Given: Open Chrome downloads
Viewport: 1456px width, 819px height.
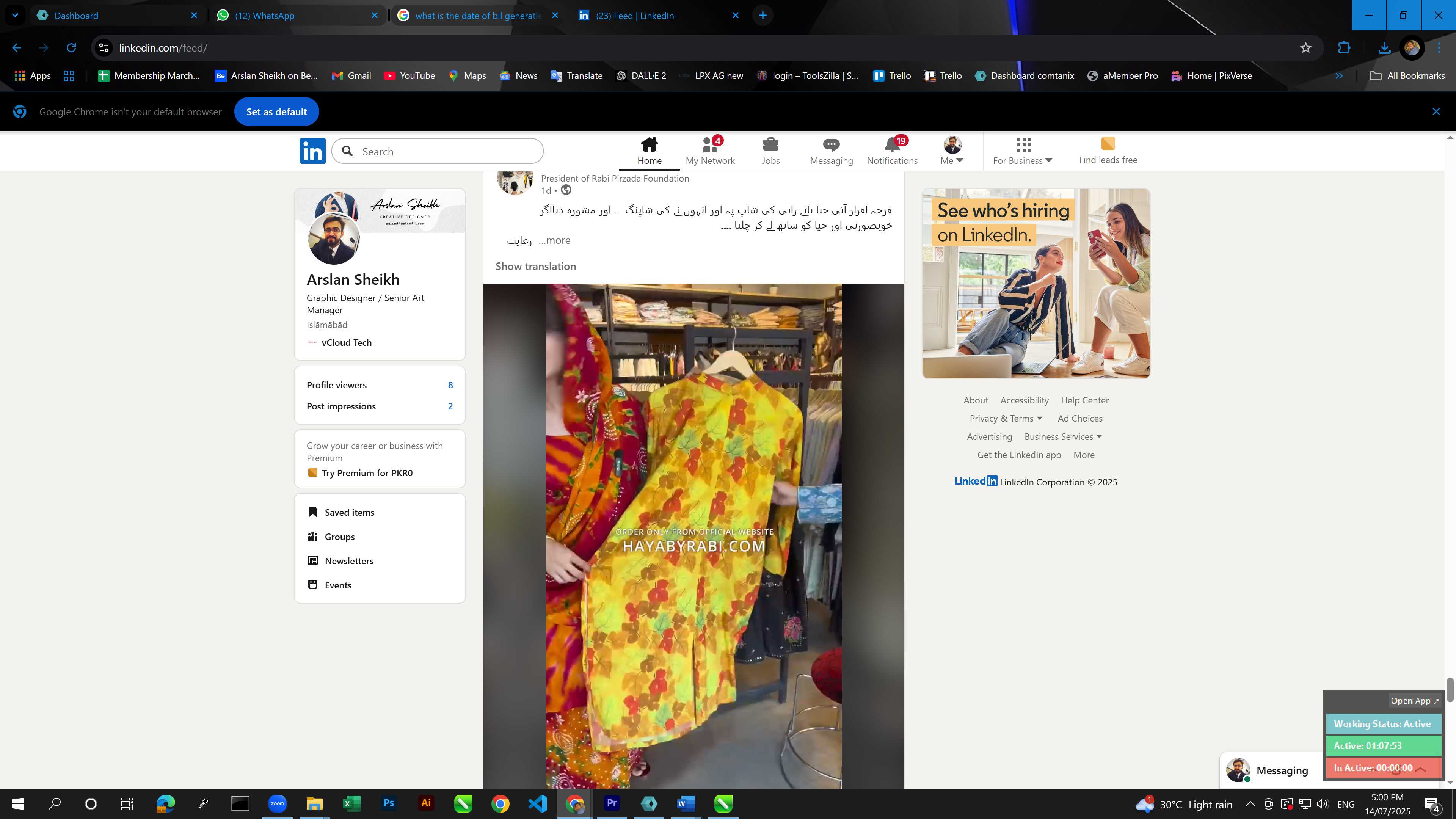Looking at the screenshot, I should point(1384,48).
